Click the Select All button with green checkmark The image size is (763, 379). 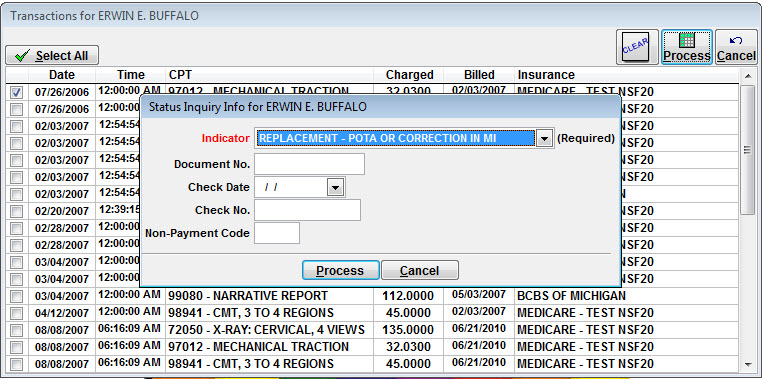pyautogui.click(x=52, y=55)
